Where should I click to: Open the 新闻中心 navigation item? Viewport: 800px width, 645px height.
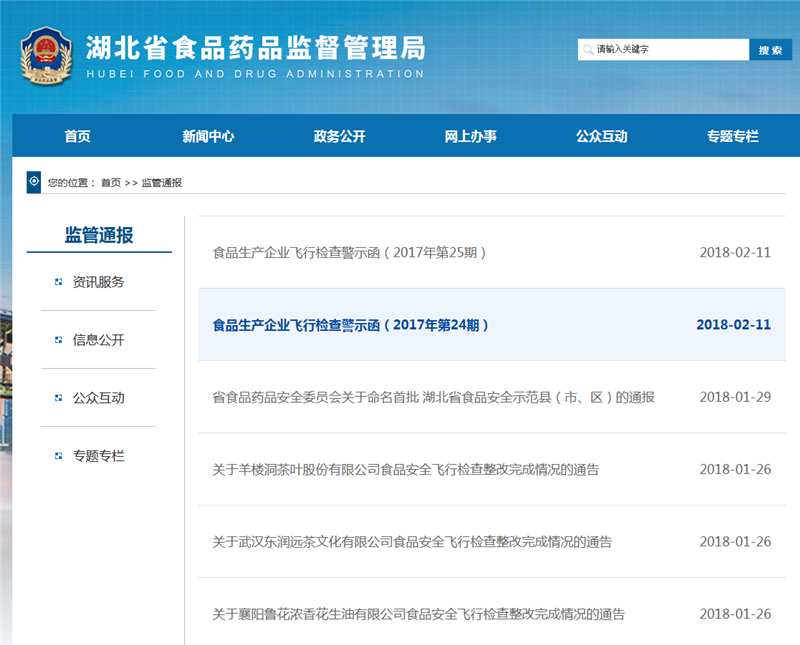coord(208,136)
